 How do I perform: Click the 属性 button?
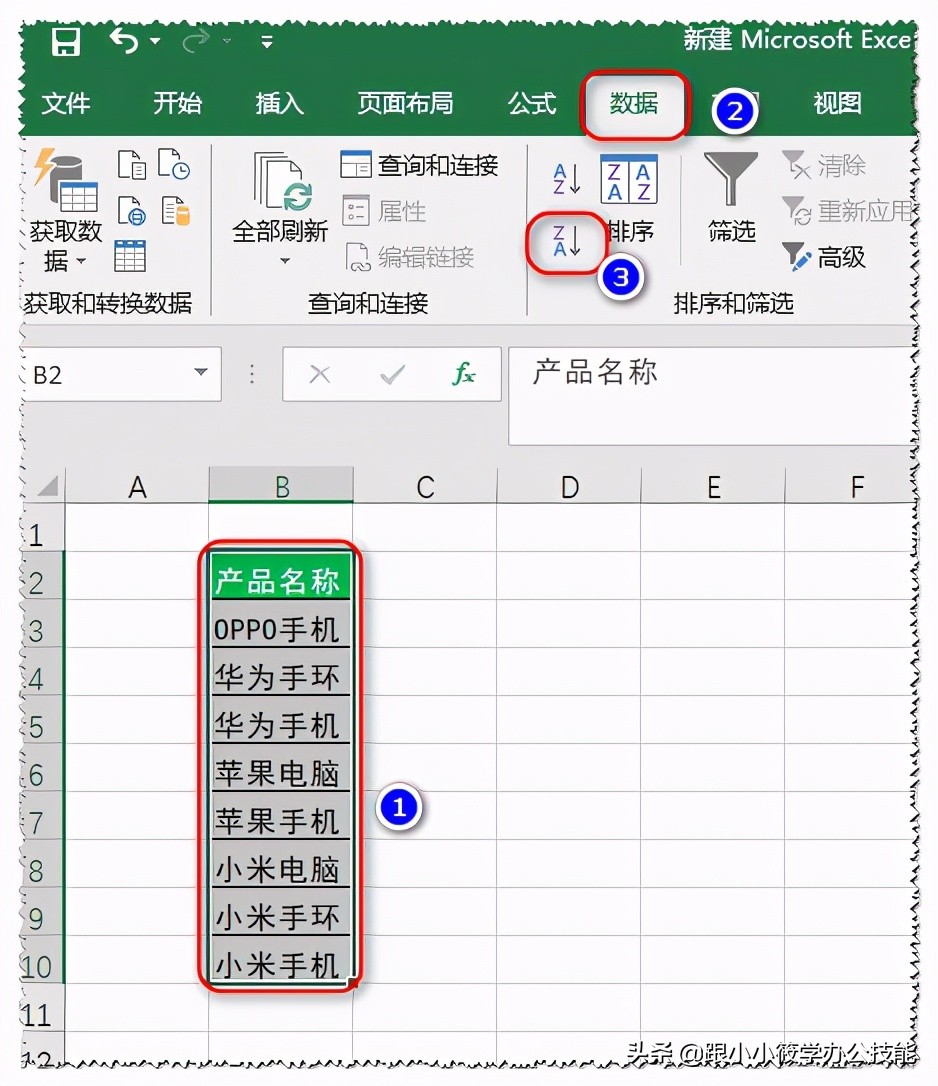[x=384, y=211]
